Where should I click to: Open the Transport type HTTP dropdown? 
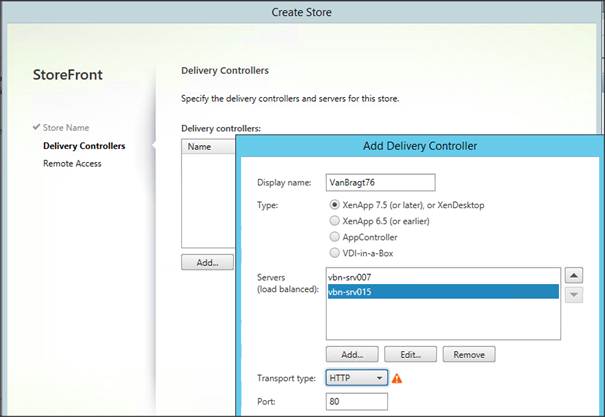[x=357, y=378]
